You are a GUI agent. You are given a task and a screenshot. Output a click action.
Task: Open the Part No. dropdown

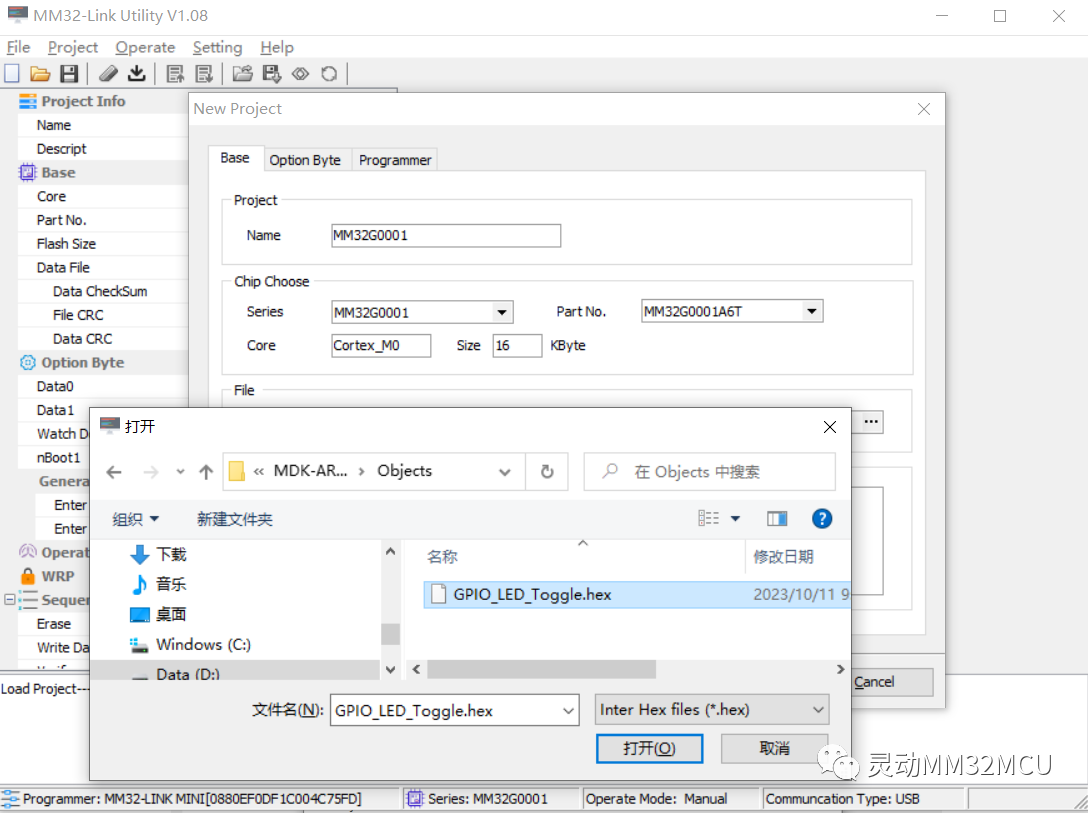[x=812, y=311]
